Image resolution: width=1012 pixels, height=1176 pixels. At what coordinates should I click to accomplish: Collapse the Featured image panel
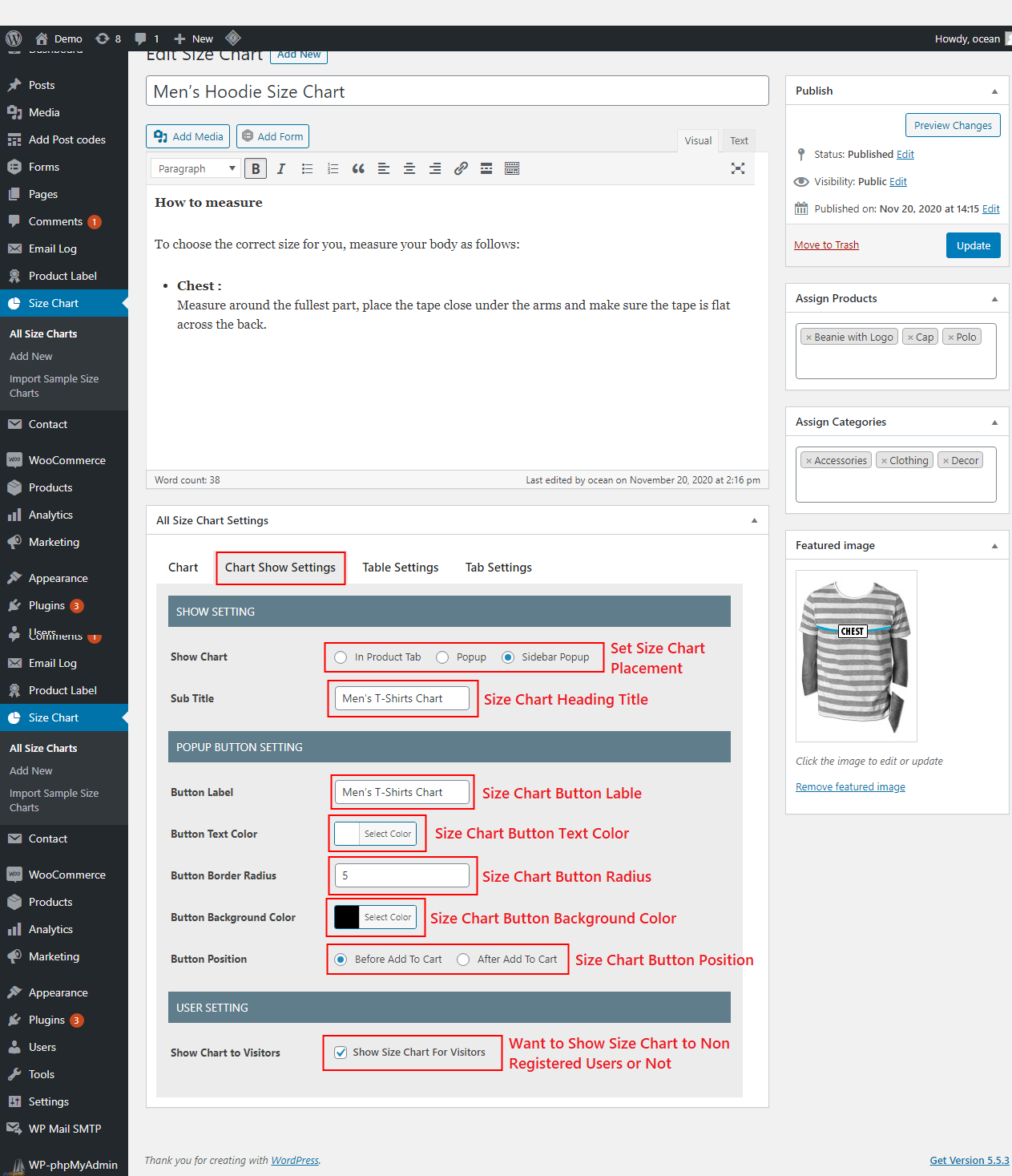pos(994,545)
